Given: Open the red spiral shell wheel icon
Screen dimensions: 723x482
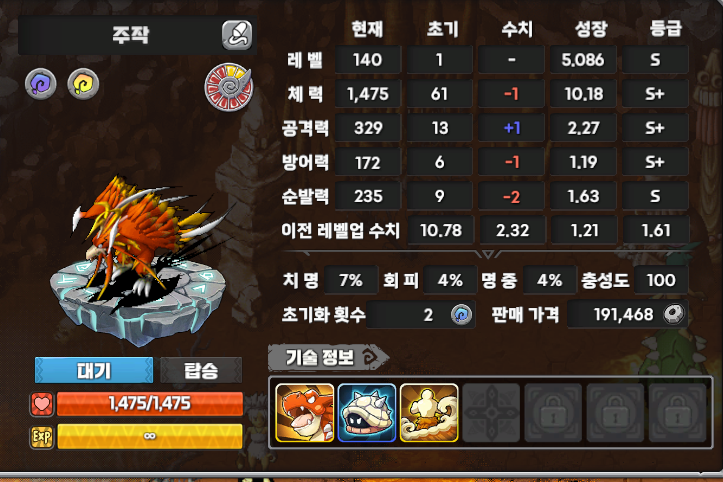Looking at the screenshot, I should pyautogui.click(x=229, y=87).
